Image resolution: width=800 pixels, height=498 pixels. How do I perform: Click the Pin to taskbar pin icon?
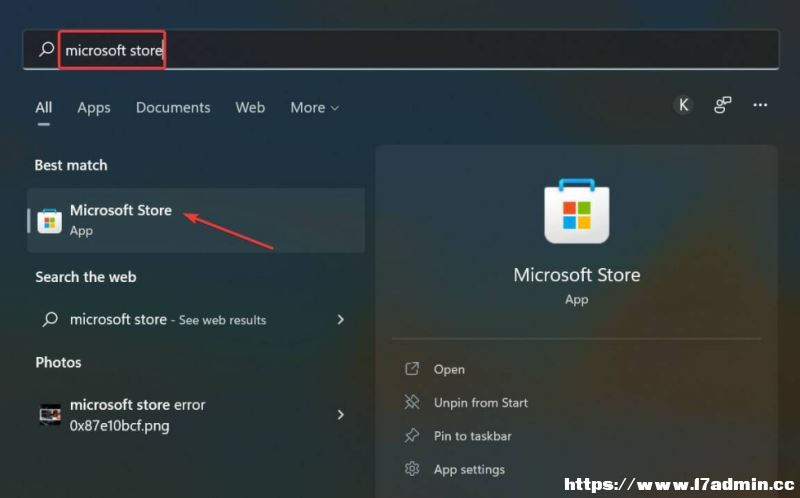coord(412,435)
